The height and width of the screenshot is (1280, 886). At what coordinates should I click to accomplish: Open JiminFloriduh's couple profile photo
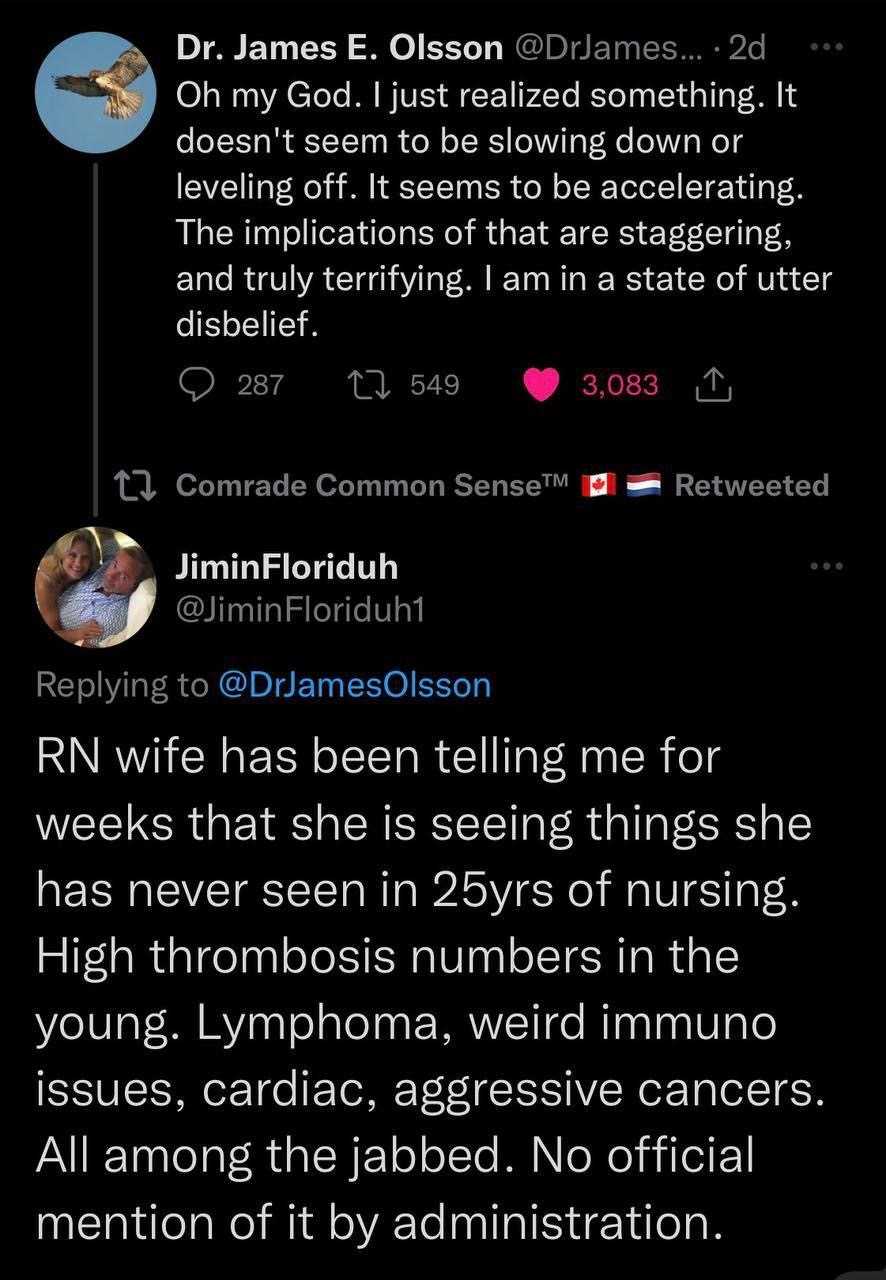[x=95, y=584]
